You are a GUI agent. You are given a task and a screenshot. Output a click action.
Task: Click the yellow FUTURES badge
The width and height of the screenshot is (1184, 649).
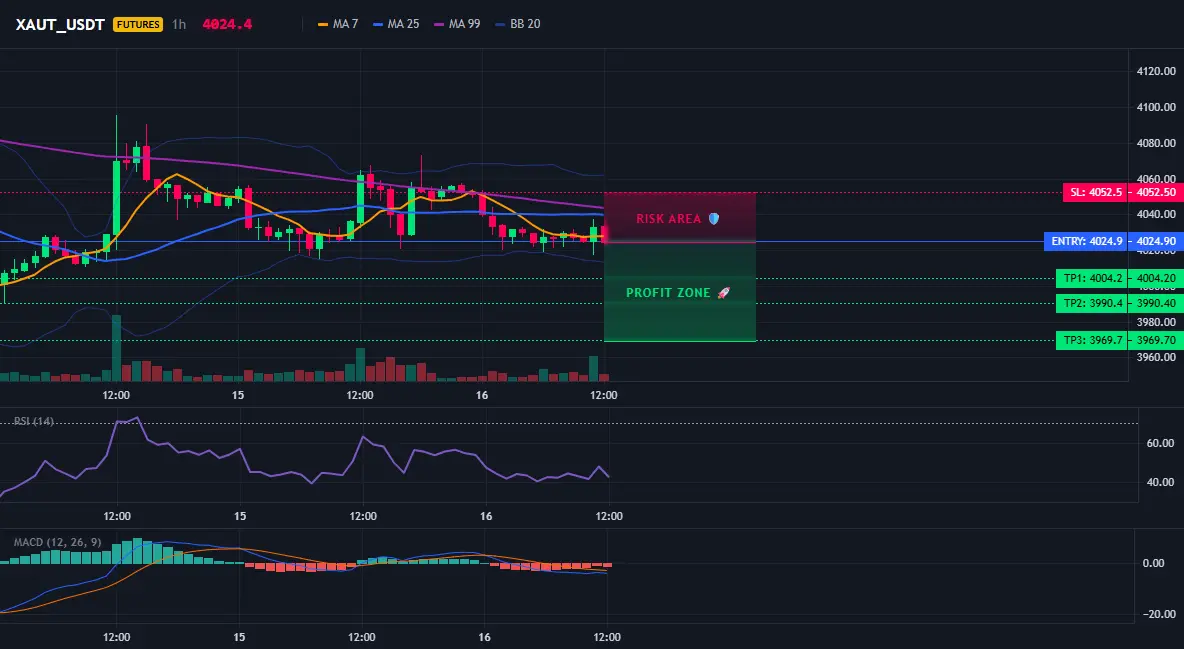coord(137,24)
